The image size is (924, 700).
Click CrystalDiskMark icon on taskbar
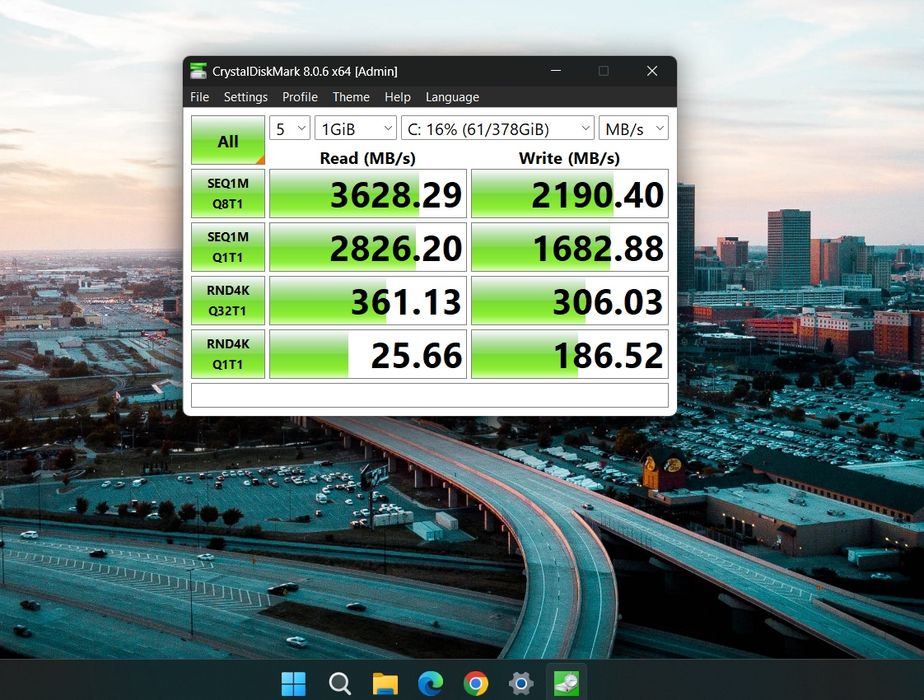coord(566,684)
